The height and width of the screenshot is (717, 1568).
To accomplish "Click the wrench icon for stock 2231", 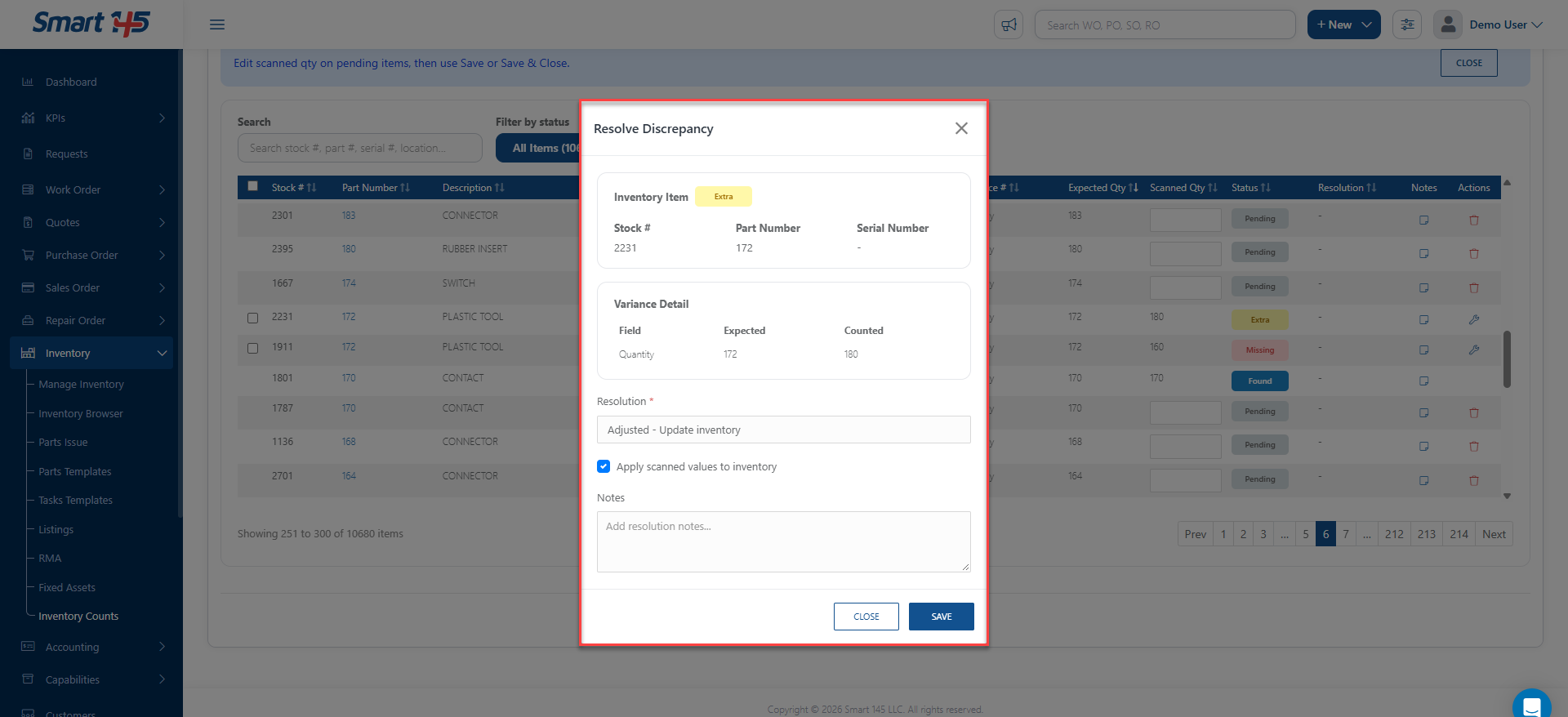I will (1473, 319).
